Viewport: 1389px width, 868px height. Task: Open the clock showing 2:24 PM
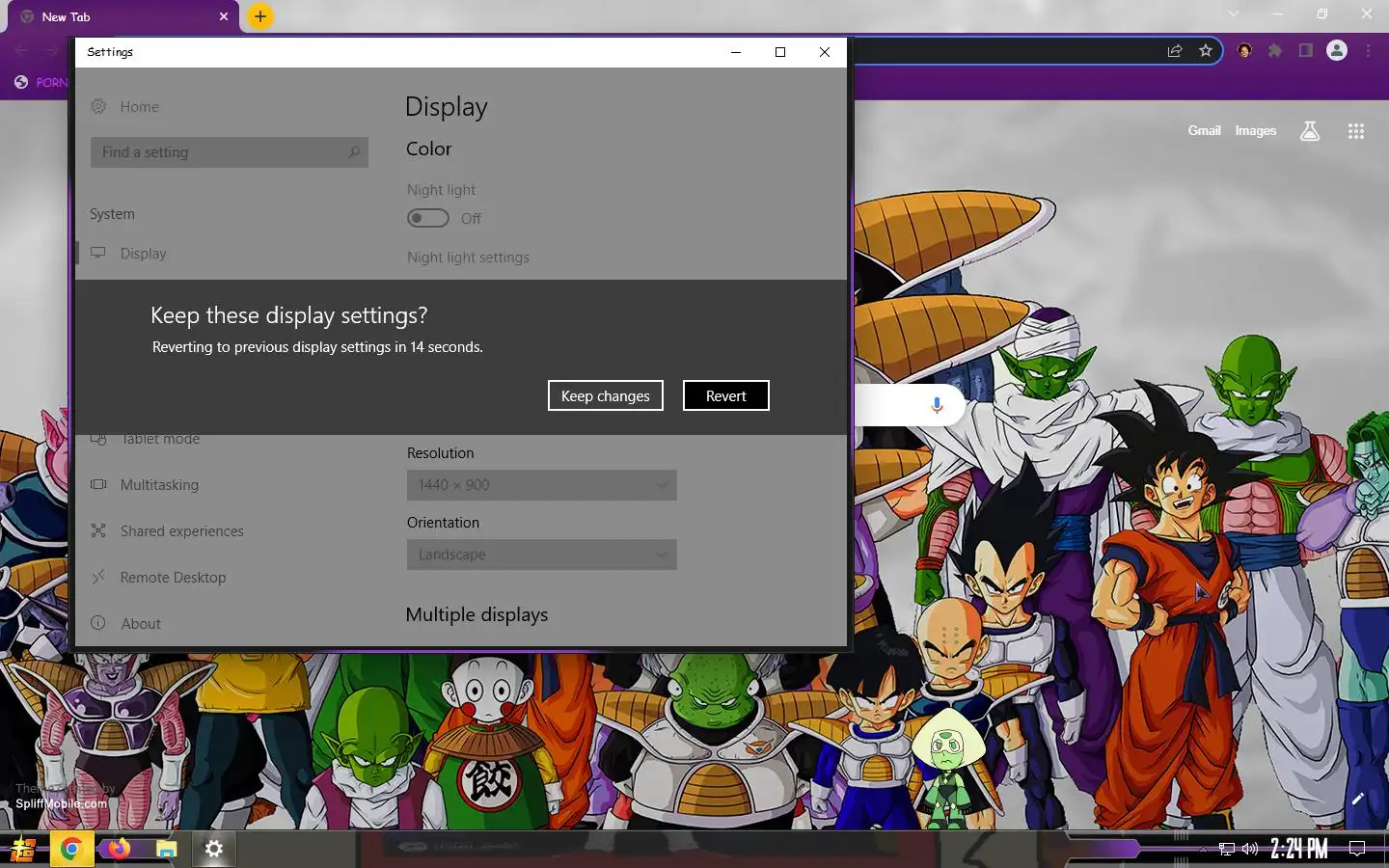(x=1298, y=850)
